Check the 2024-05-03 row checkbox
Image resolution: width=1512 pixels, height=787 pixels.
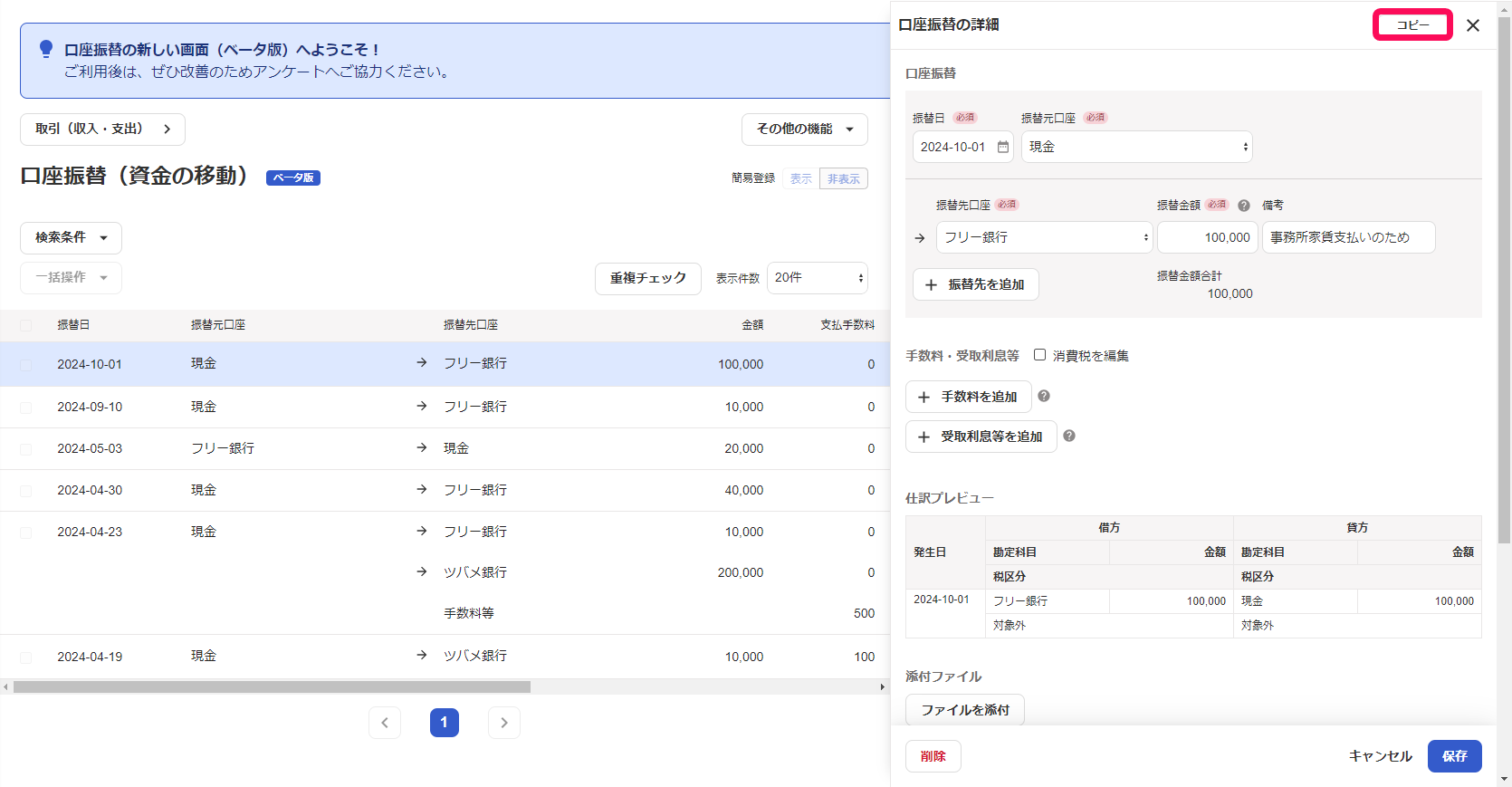coord(25,449)
